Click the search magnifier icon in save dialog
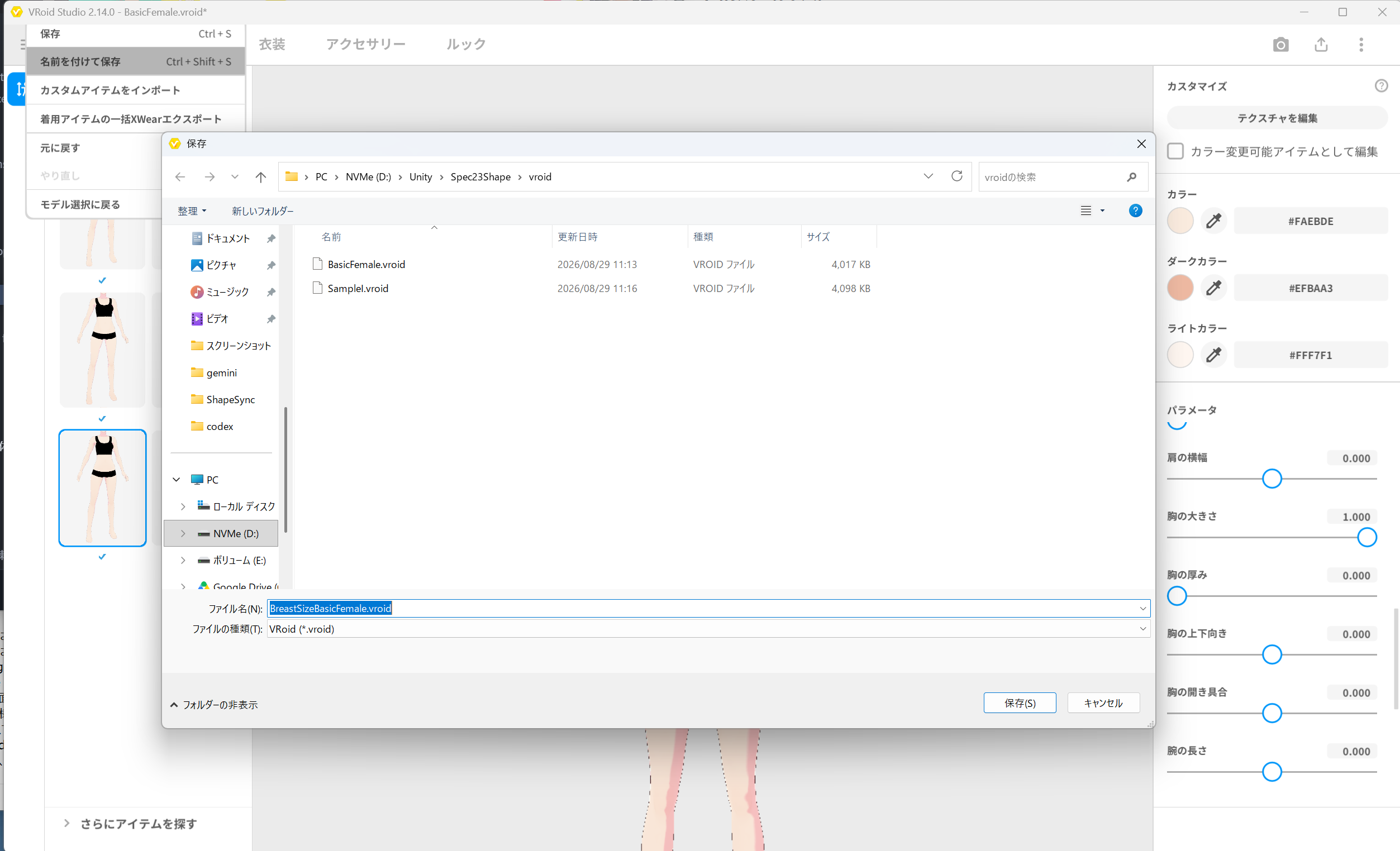Image resolution: width=1400 pixels, height=851 pixels. point(1131,176)
